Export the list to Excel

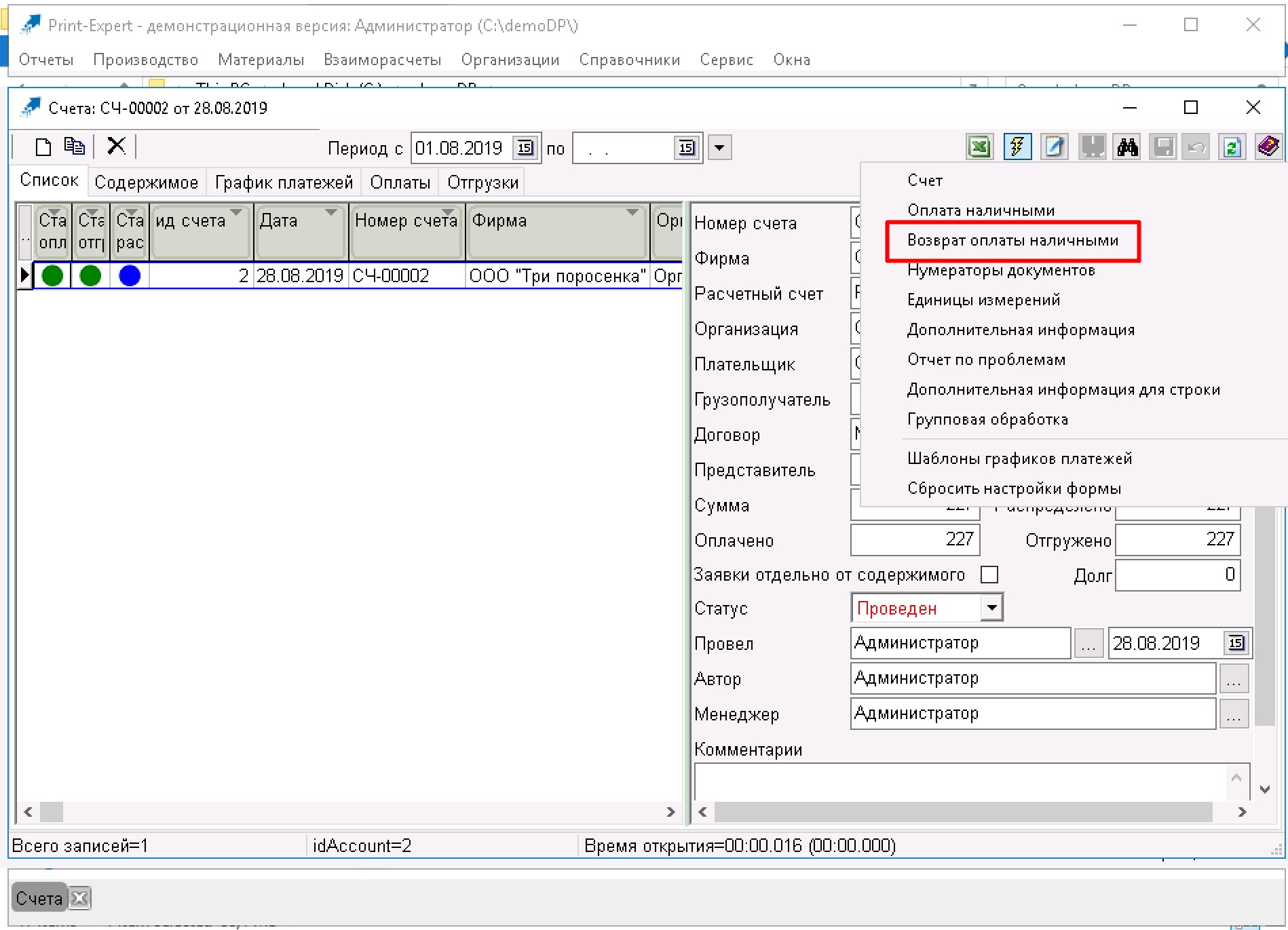(980, 147)
